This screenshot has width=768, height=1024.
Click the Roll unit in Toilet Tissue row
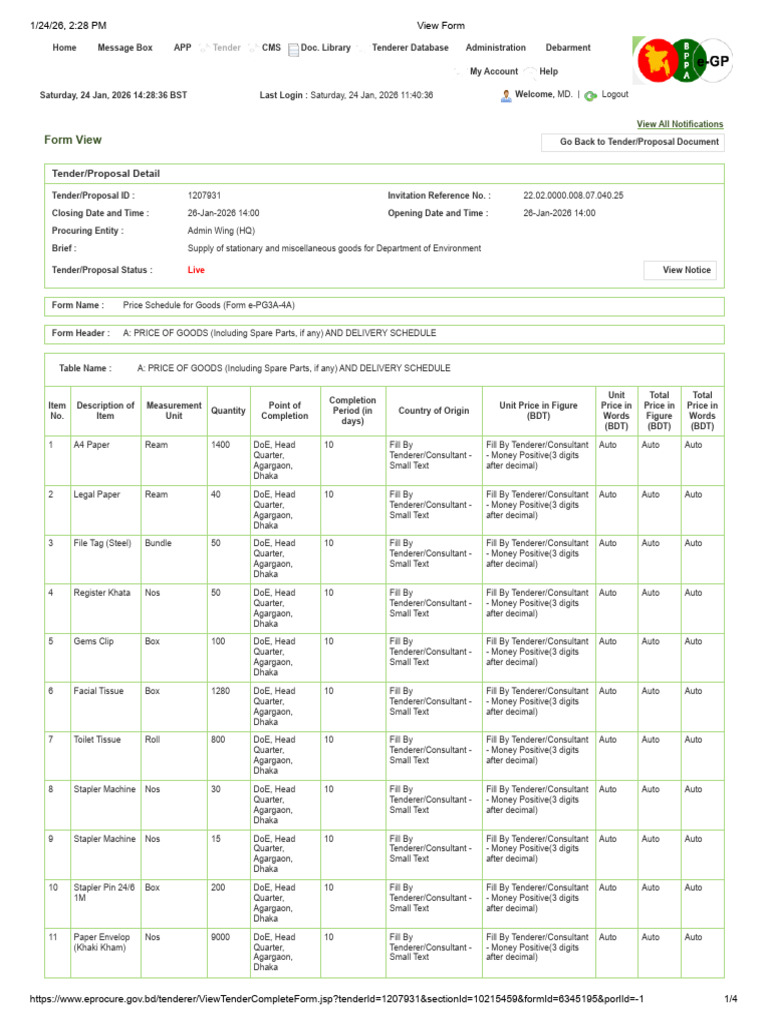152,740
